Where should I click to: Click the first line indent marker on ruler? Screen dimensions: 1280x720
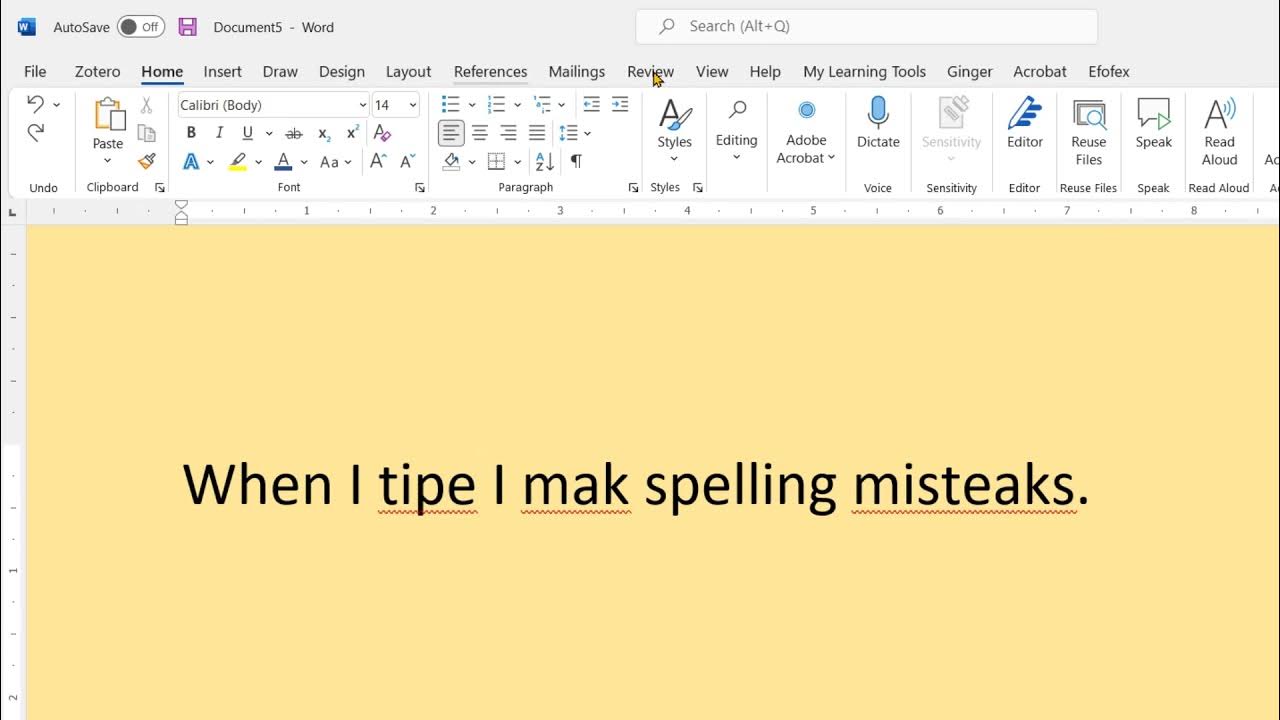coord(181,205)
